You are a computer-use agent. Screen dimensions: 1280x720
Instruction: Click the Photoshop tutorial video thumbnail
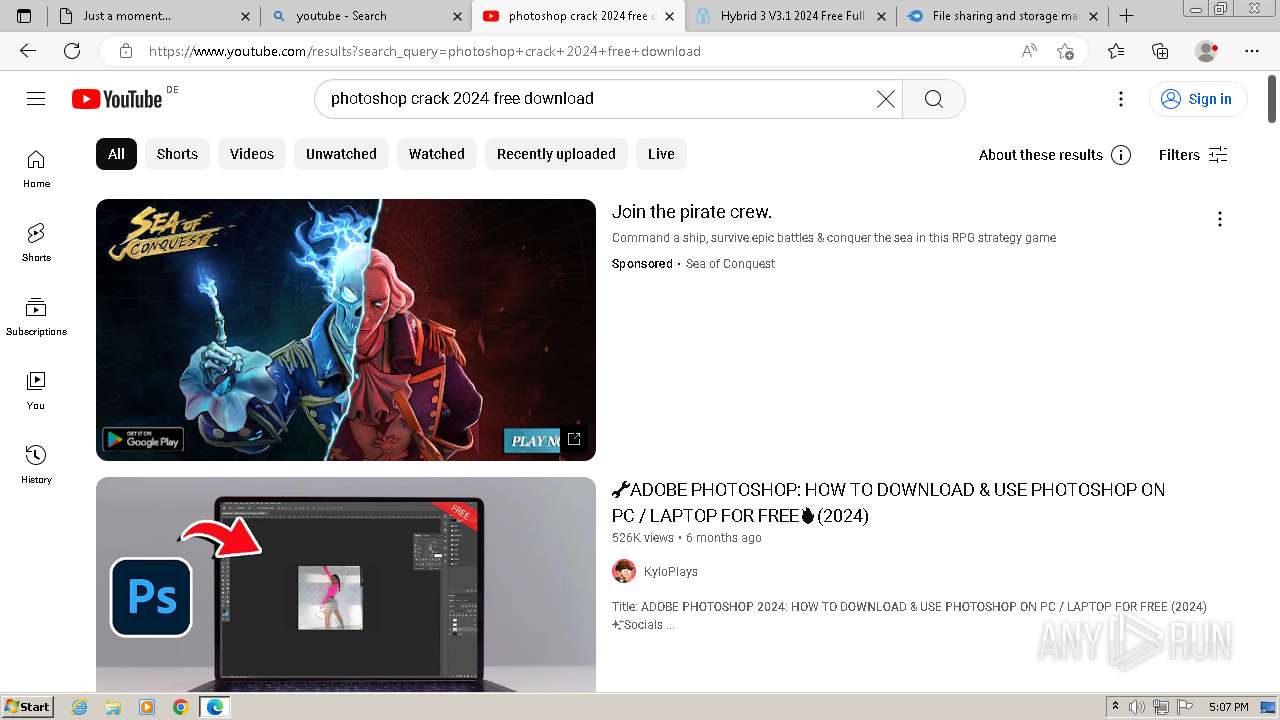click(x=346, y=585)
